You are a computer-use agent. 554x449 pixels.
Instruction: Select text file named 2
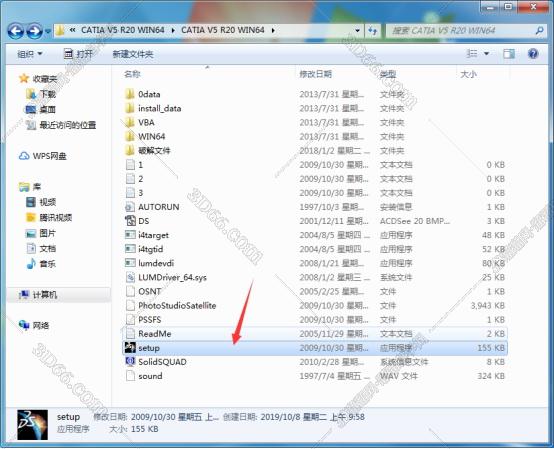141,179
